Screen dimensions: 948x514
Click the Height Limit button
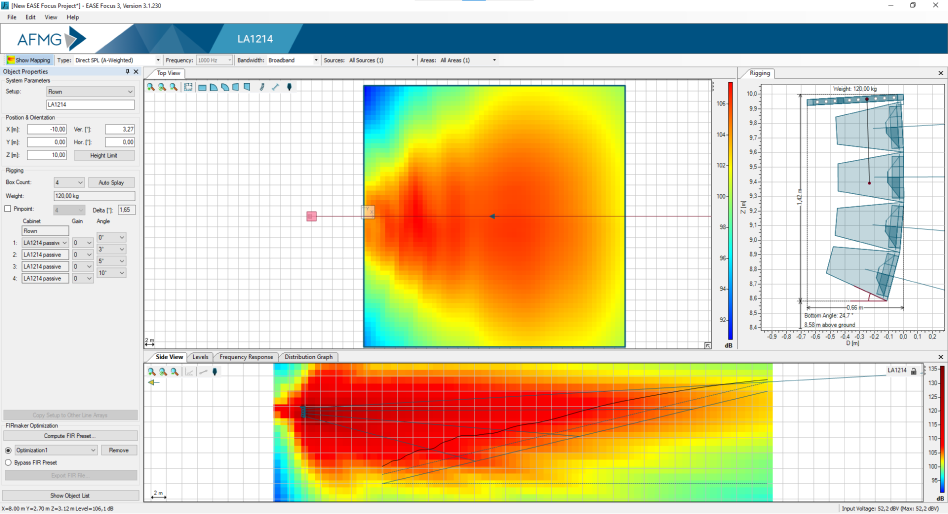[104, 155]
